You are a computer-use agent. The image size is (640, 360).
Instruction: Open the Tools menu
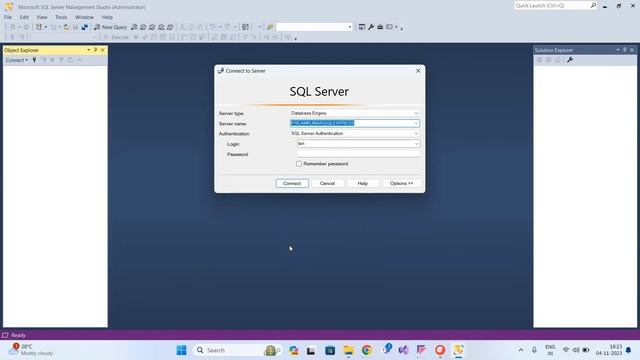pos(61,17)
